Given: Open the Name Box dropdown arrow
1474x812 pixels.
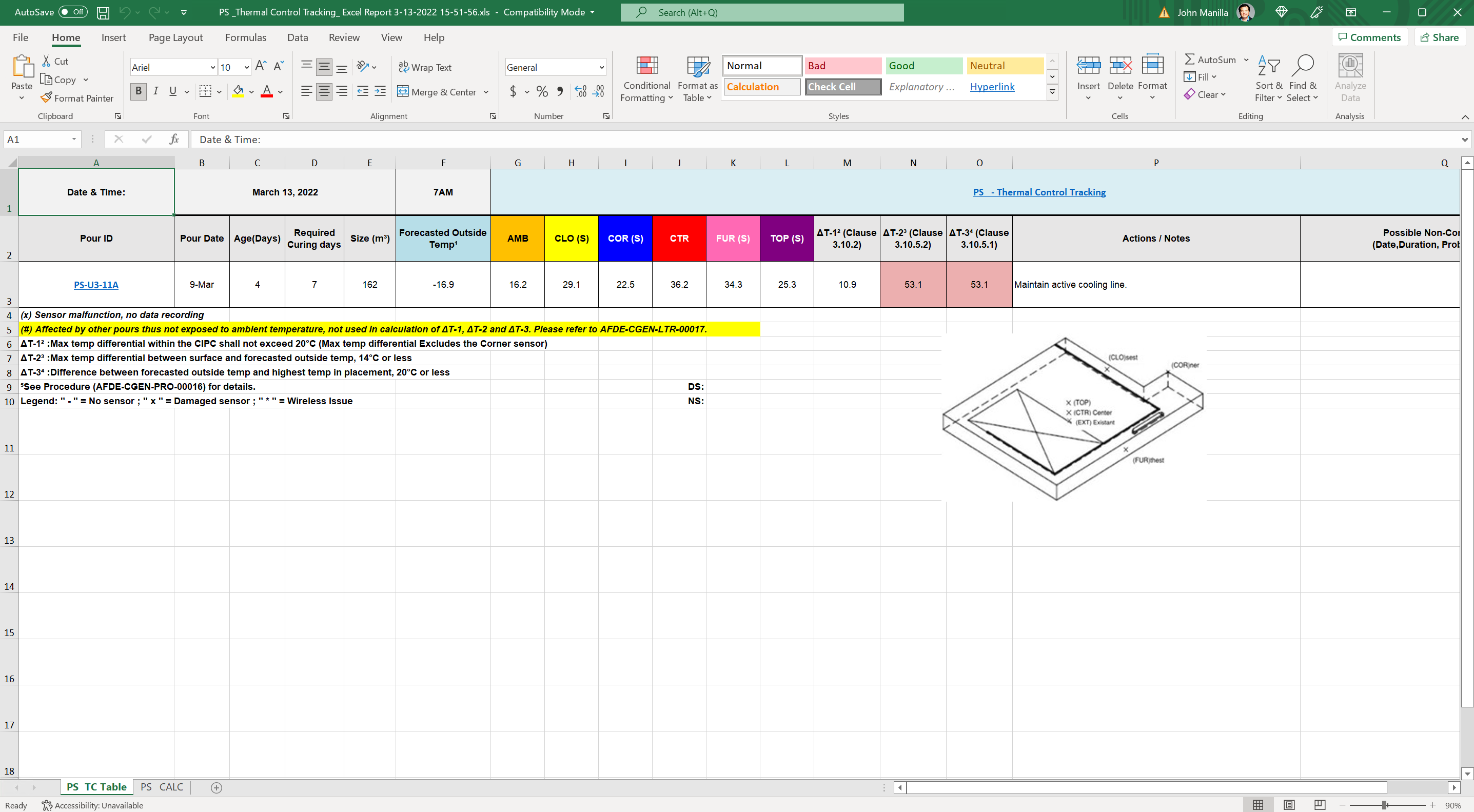Looking at the screenshot, I should (x=74, y=139).
